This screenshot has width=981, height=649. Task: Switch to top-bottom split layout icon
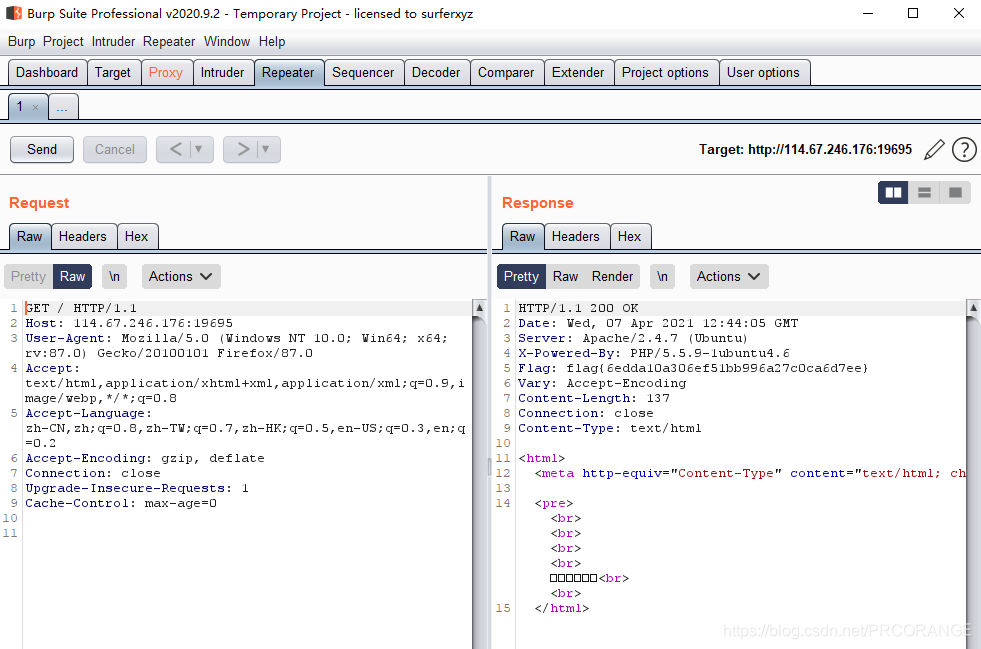924,193
